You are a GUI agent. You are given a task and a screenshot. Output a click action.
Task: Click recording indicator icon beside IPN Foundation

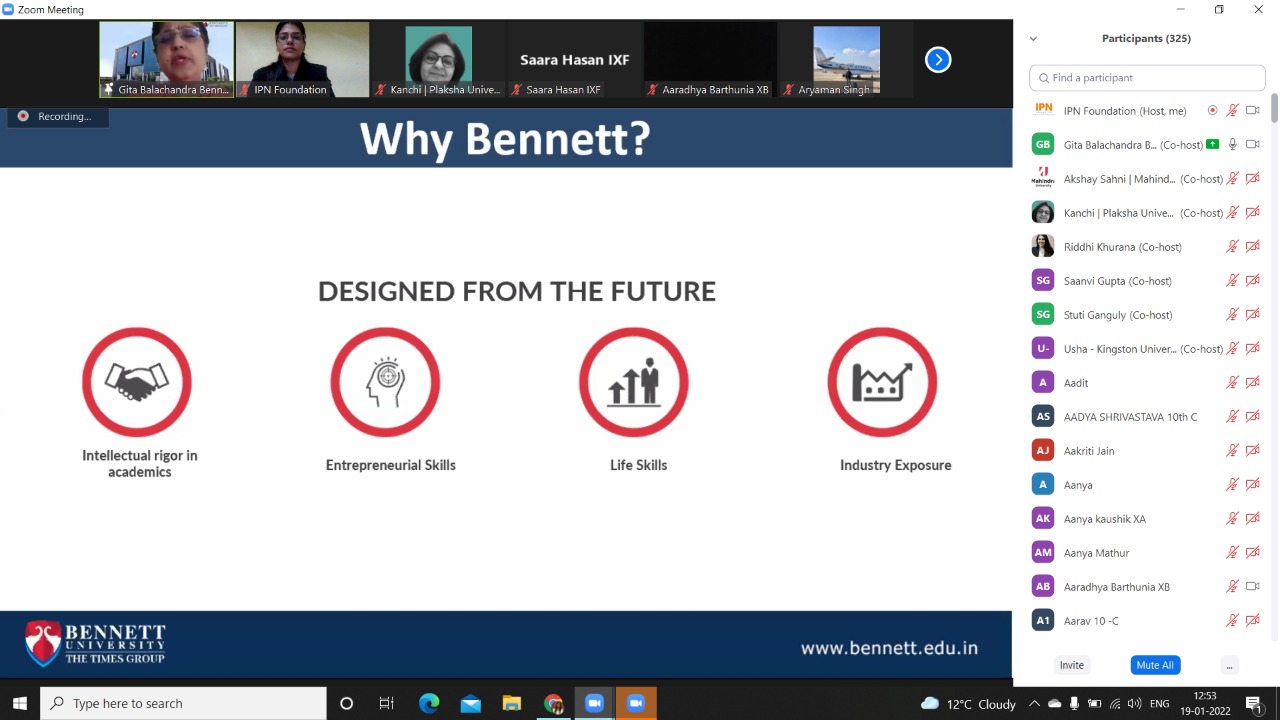pyautogui.click(x=1213, y=111)
